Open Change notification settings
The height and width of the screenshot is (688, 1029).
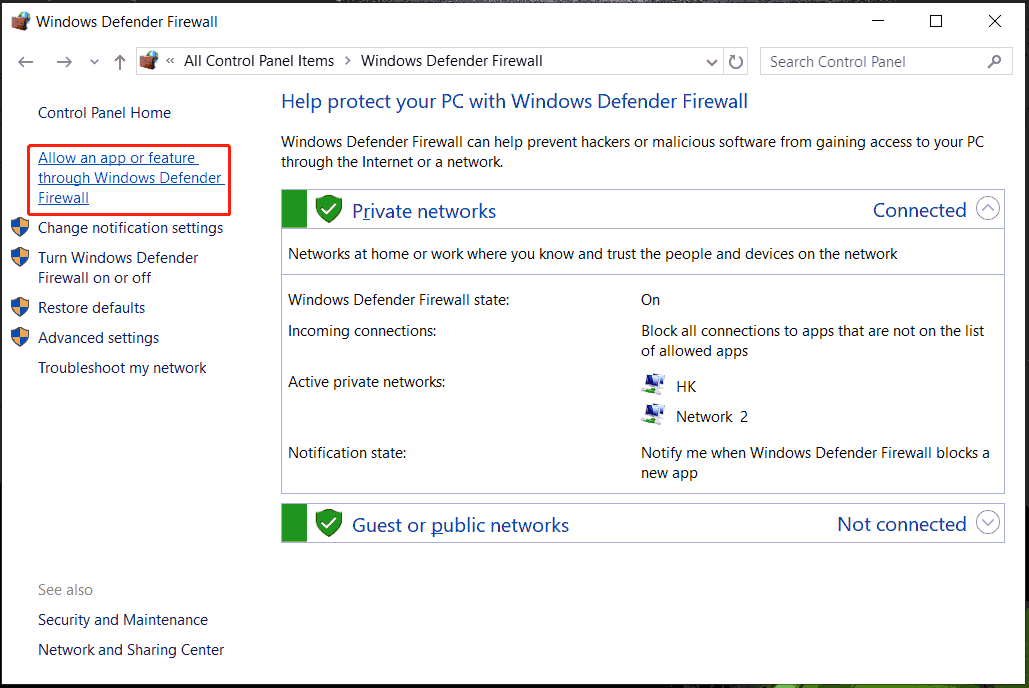point(131,228)
